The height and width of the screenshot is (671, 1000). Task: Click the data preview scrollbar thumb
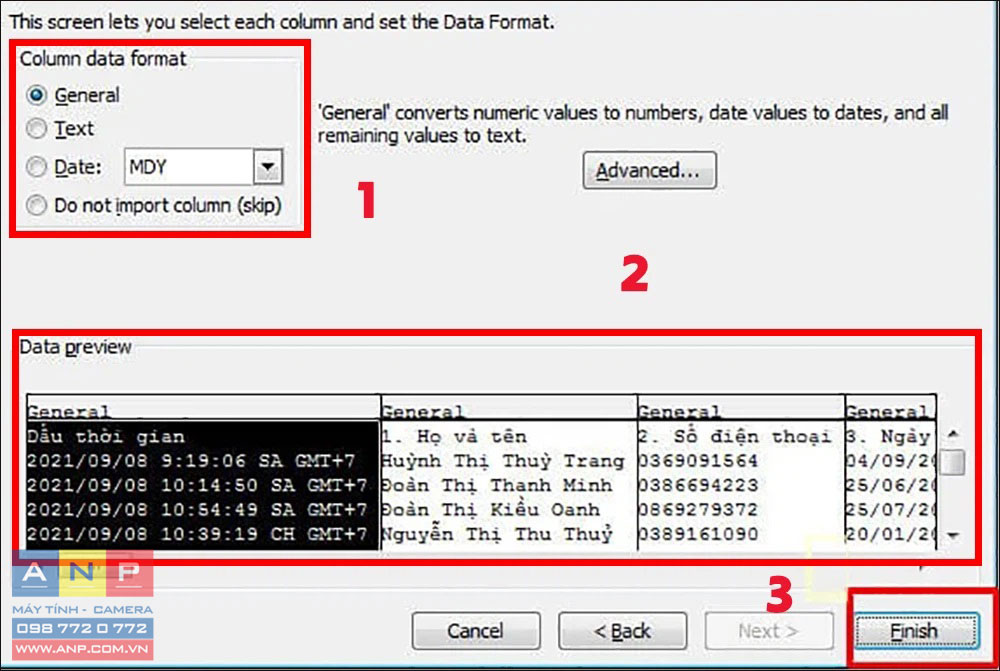pyautogui.click(x=953, y=462)
